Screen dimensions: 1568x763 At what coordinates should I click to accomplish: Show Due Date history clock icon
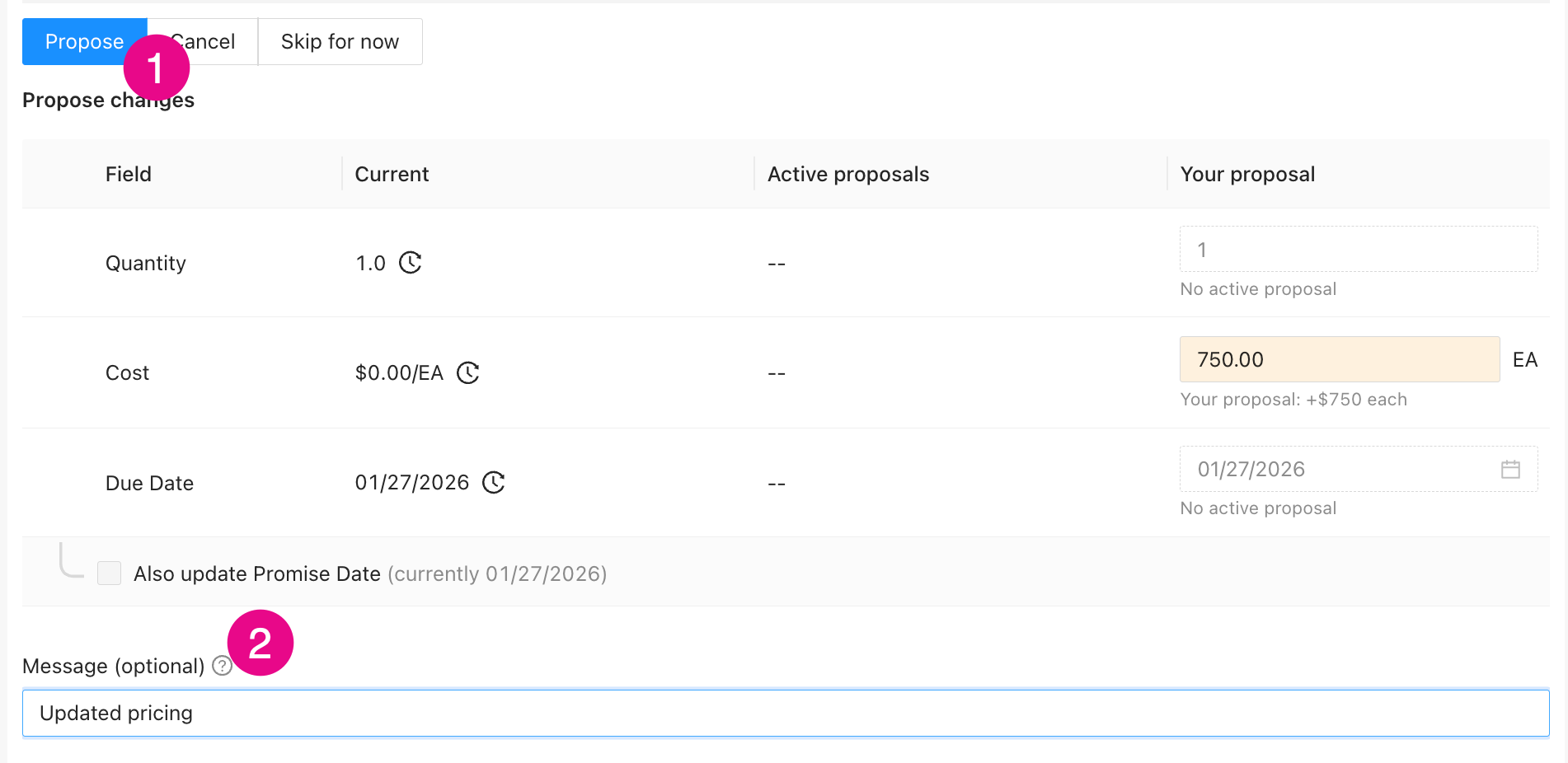494,482
